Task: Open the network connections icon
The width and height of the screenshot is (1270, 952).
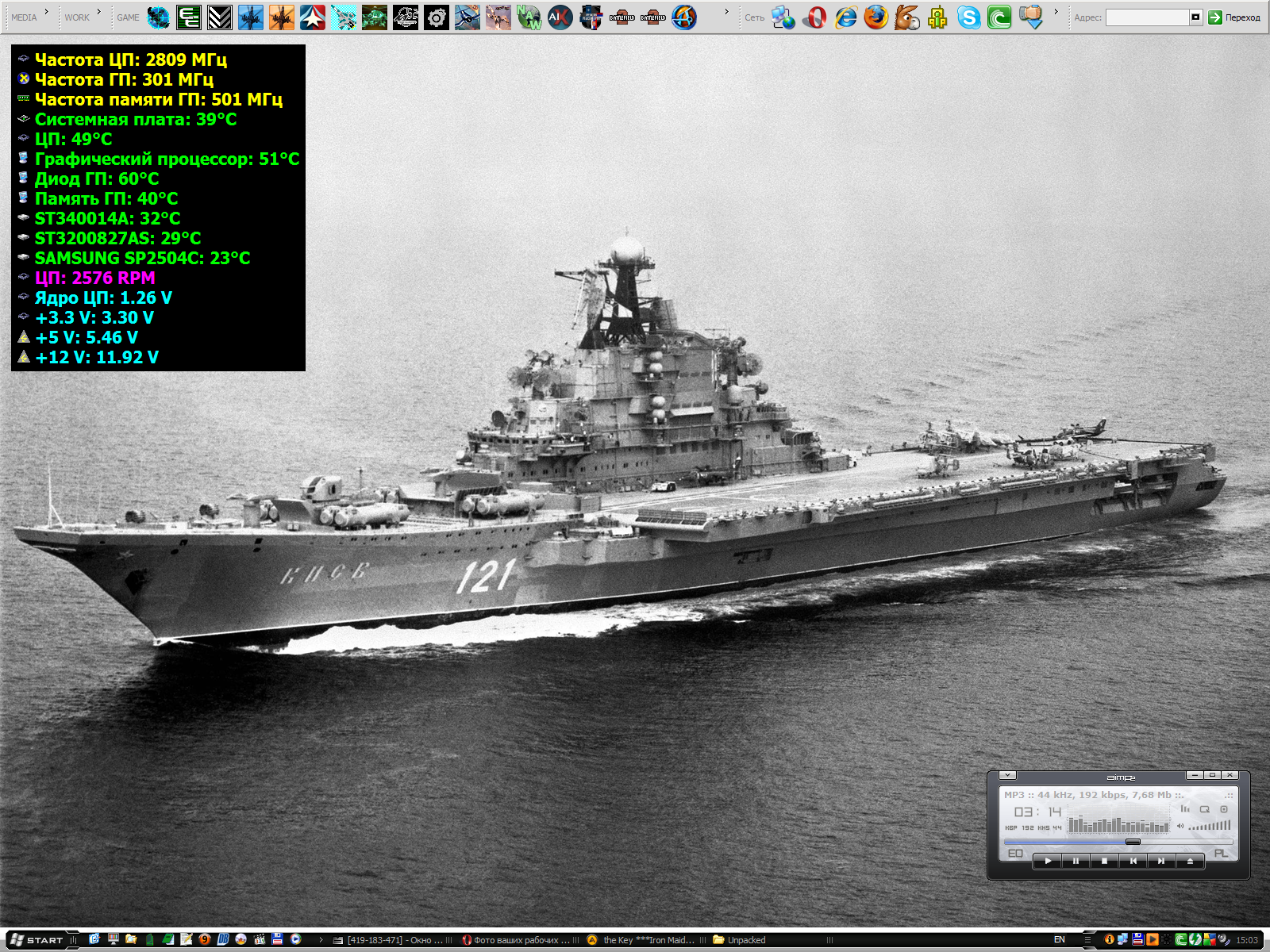Action: pos(783,17)
